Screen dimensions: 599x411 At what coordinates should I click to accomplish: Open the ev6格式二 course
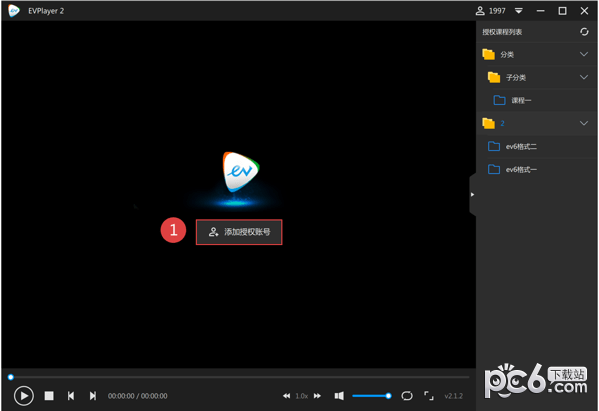click(x=537, y=146)
